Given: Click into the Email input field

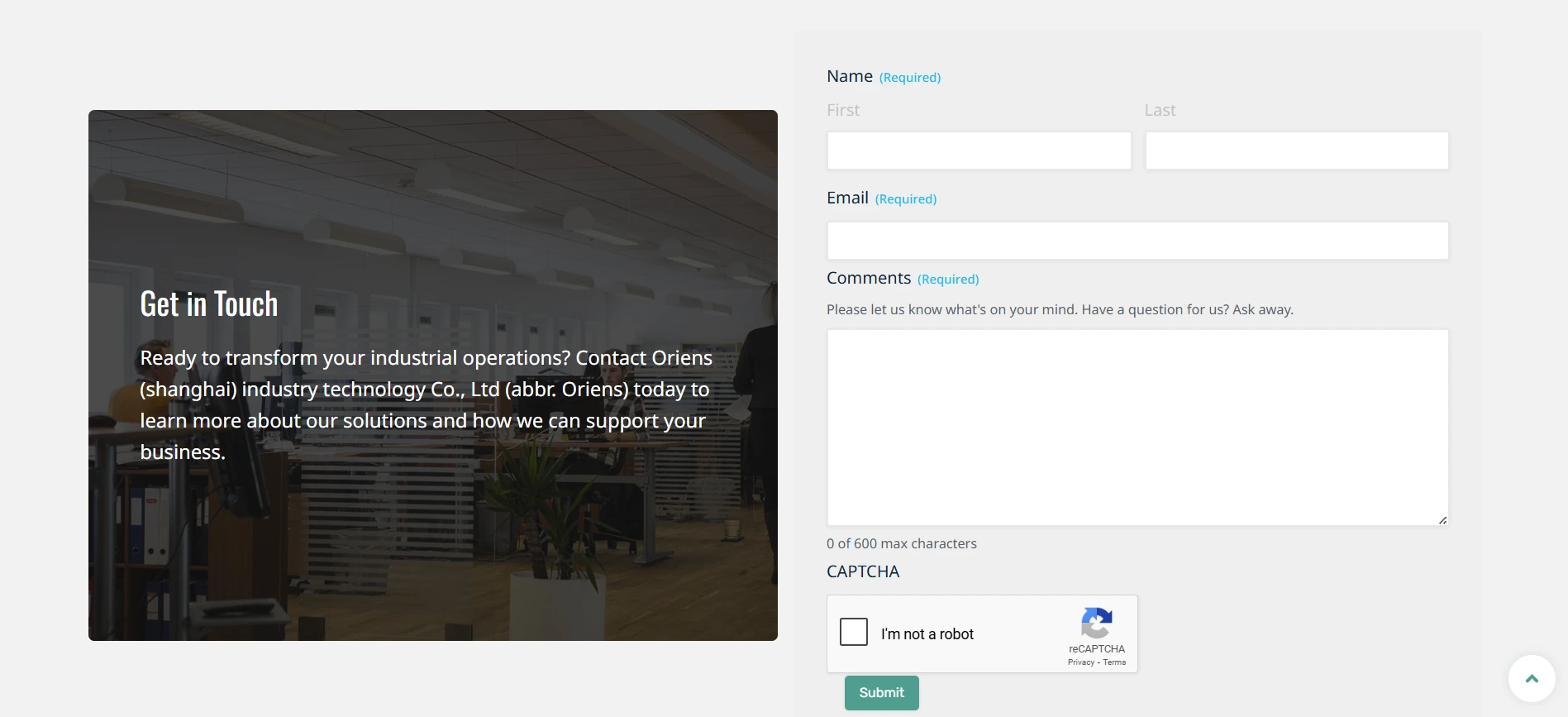Looking at the screenshot, I should click(x=1137, y=241).
